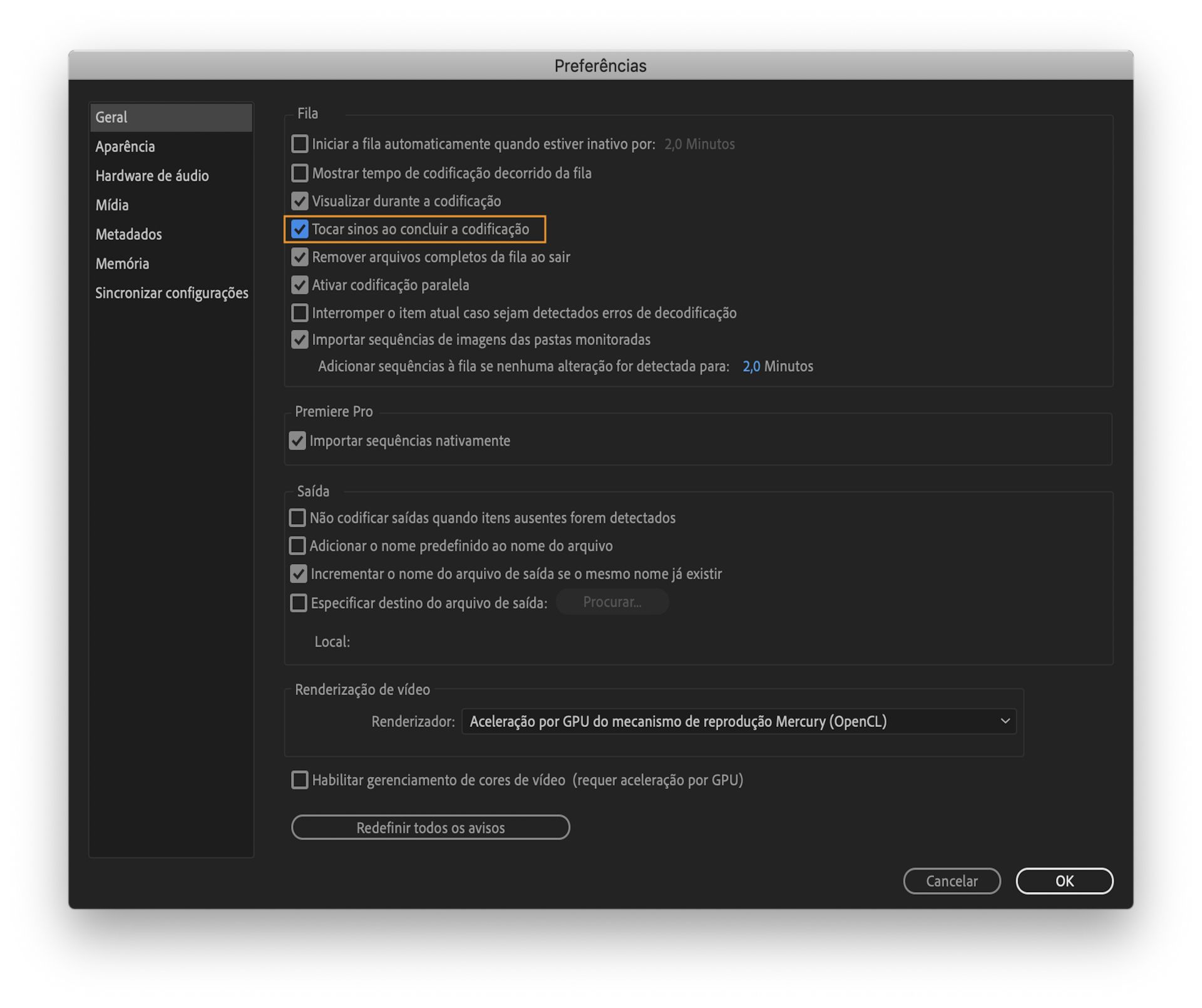
Task: Enable 'Iniciar a fila automaticamente' checkbox
Action: [x=300, y=144]
